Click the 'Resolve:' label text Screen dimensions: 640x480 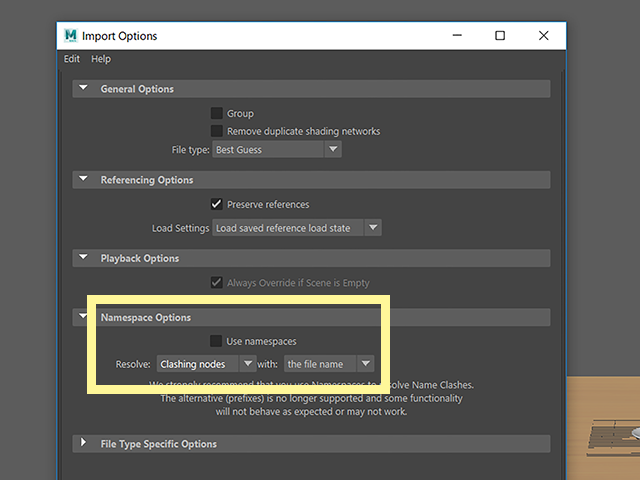133,364
